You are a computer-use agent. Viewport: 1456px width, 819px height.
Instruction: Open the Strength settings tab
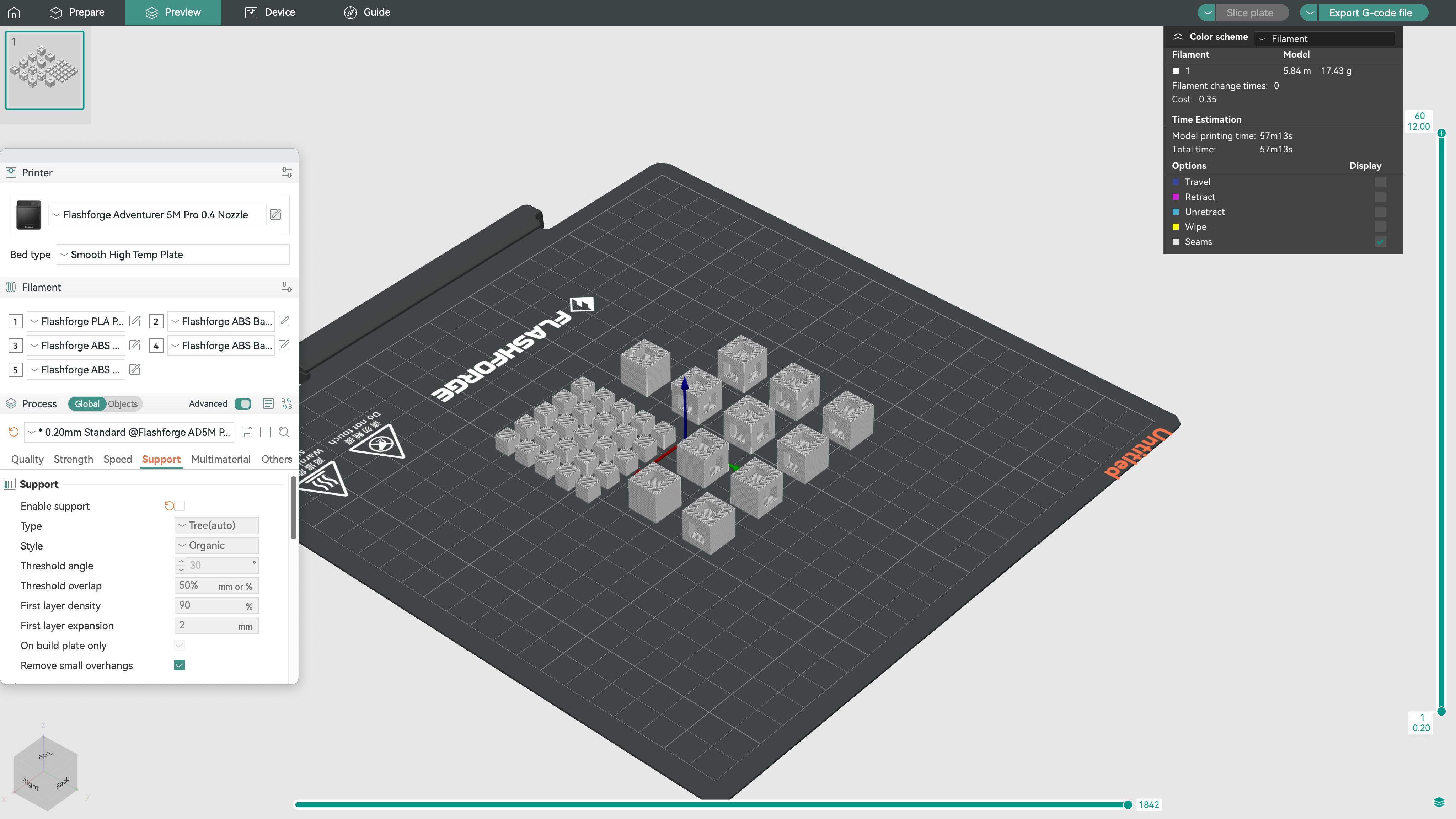(74, 459)
